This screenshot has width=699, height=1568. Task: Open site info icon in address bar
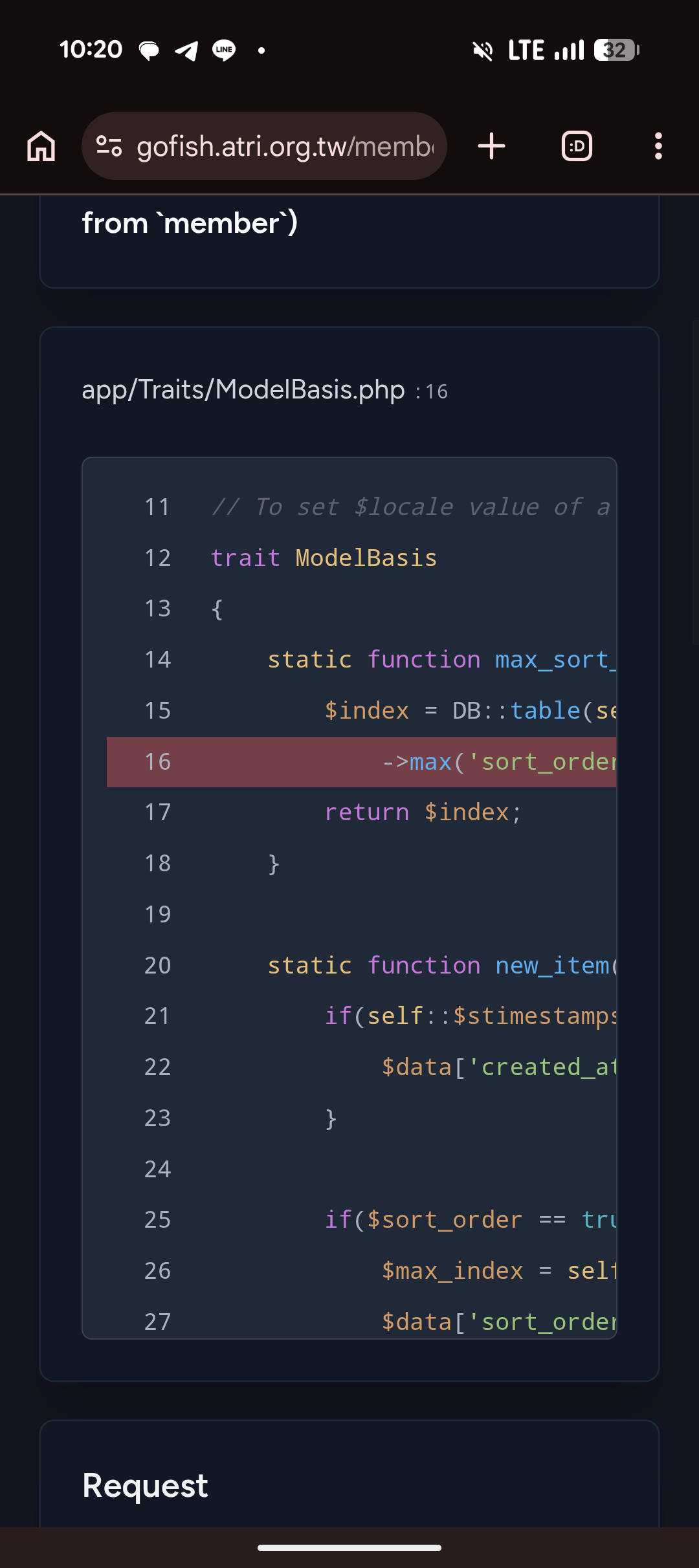point(109,146)
